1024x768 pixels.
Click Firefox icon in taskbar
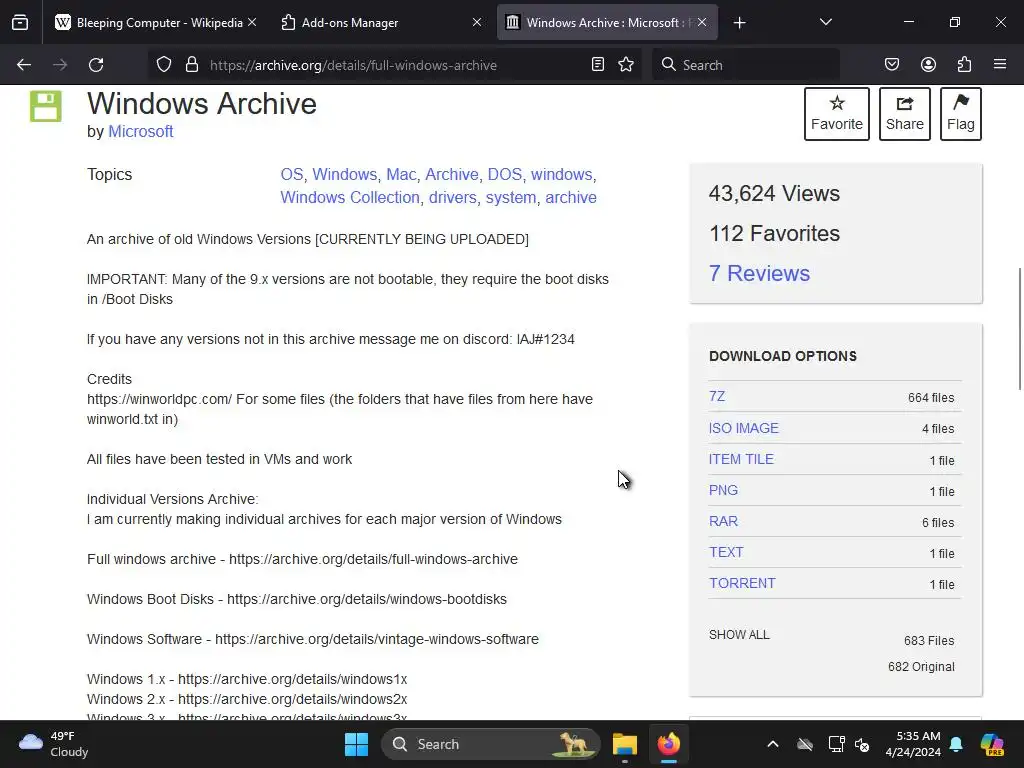click(x=669, y=744)
